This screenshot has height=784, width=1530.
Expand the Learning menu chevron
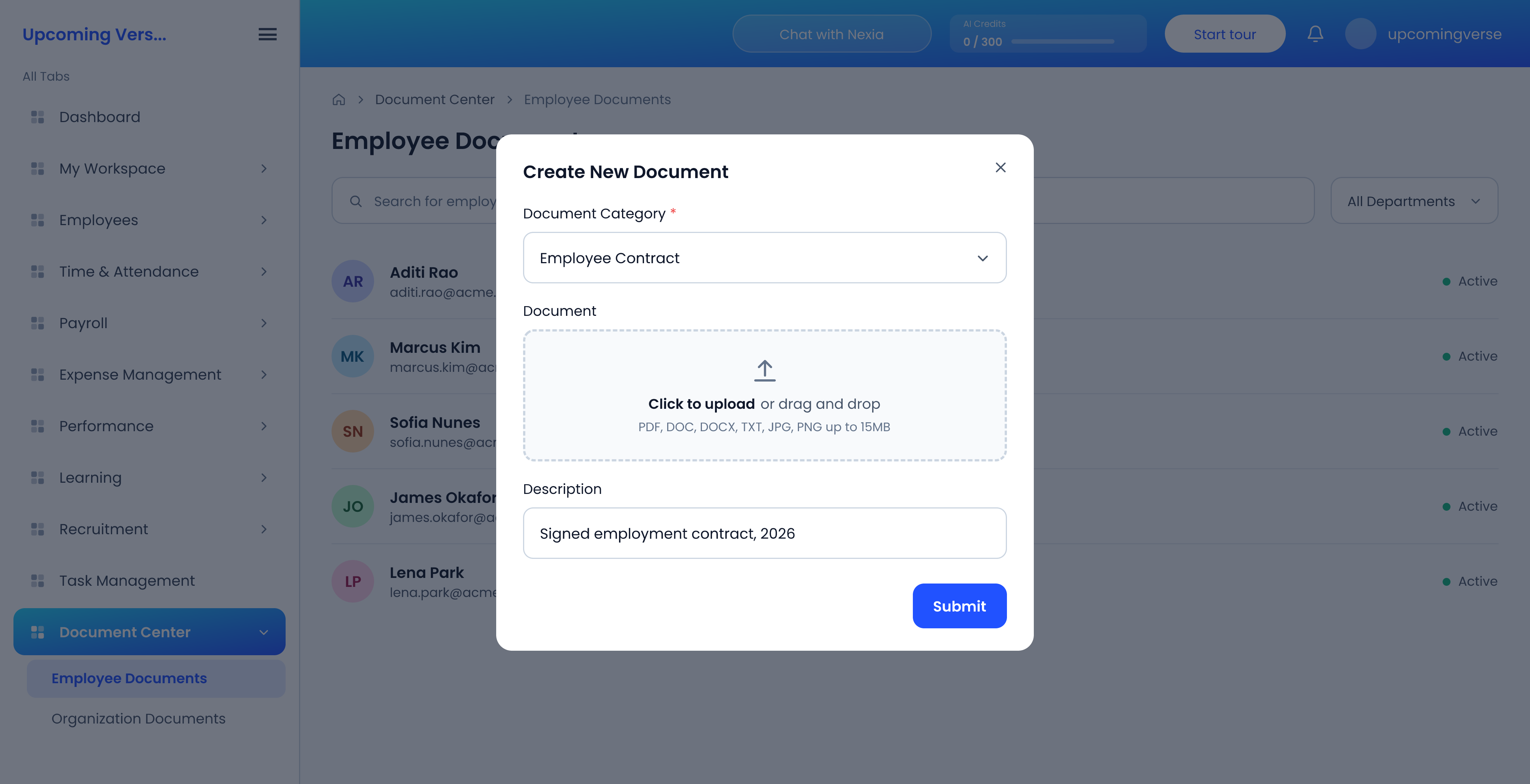pos(264,477)
